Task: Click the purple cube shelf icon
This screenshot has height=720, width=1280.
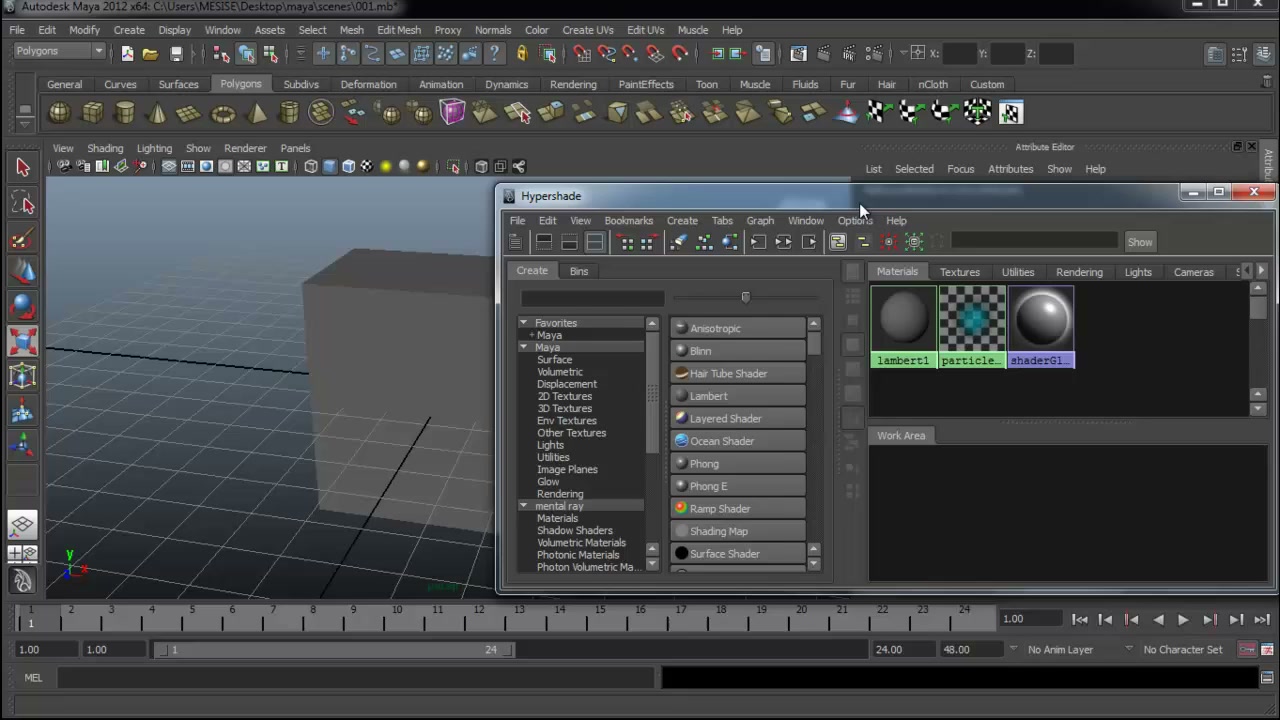Action: pyautogui.click(x=452, y=113)
